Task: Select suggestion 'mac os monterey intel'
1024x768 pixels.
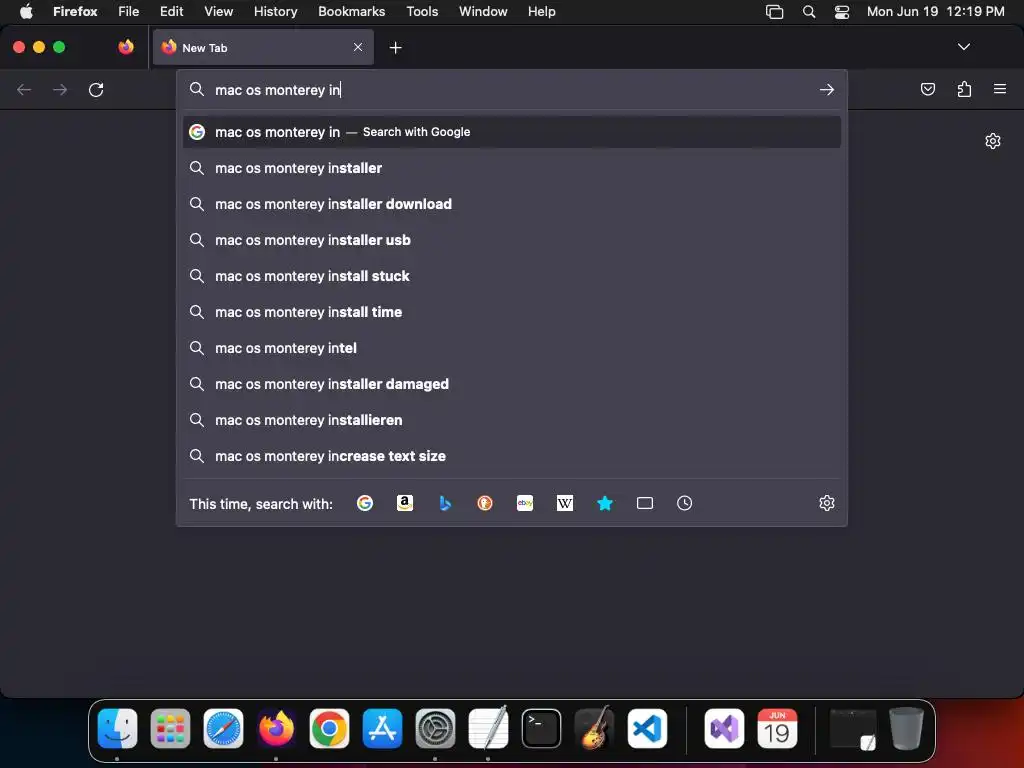Action: click(512, 347)
